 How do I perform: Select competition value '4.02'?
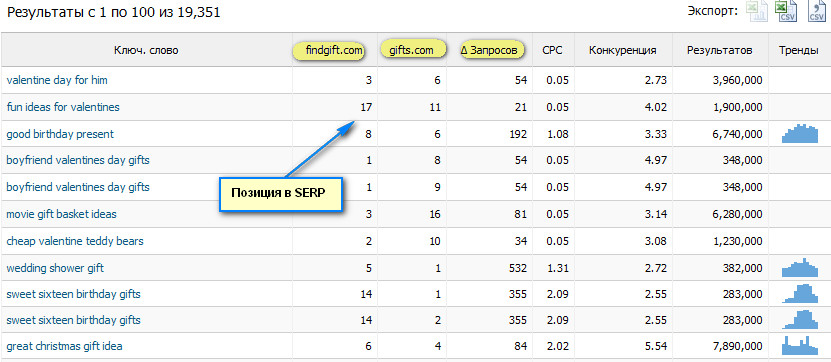click(656, 107)
